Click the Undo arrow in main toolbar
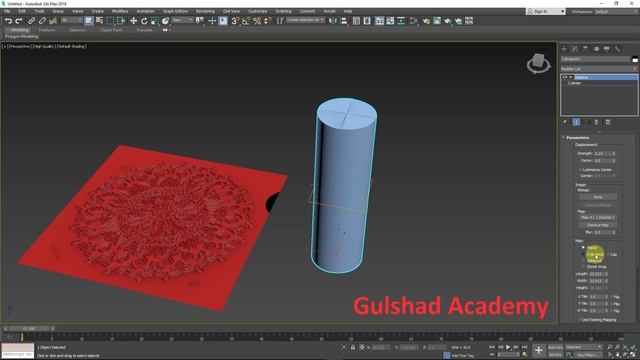 click(8, 21)
